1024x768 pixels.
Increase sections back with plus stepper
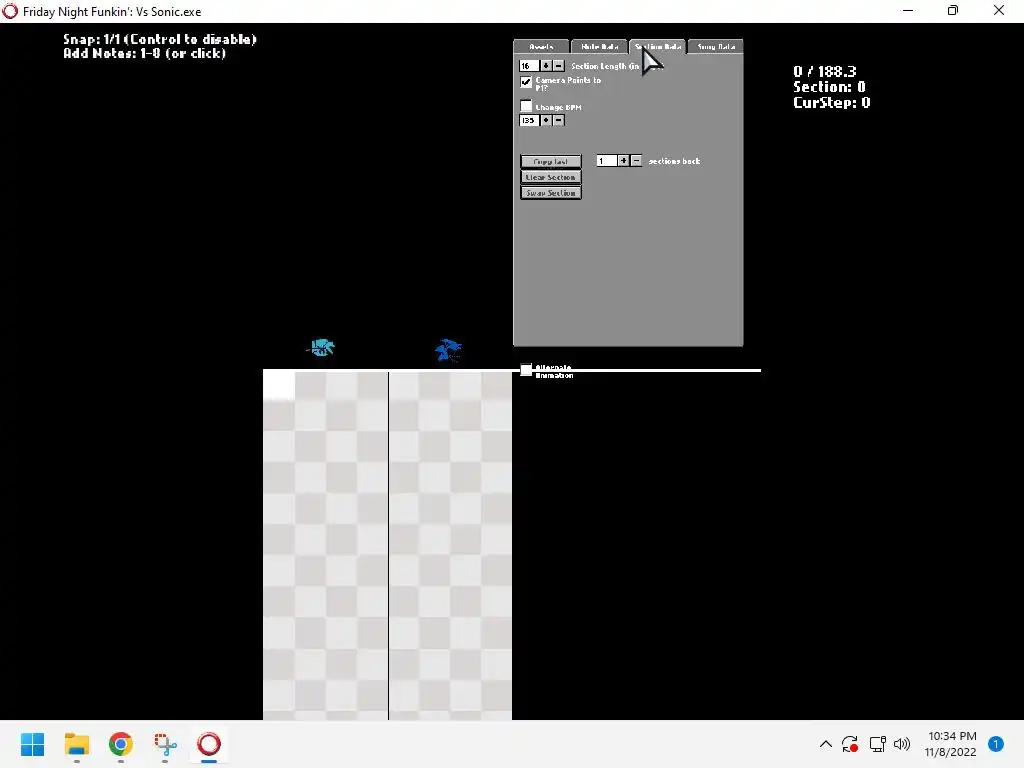coord(624,161)
